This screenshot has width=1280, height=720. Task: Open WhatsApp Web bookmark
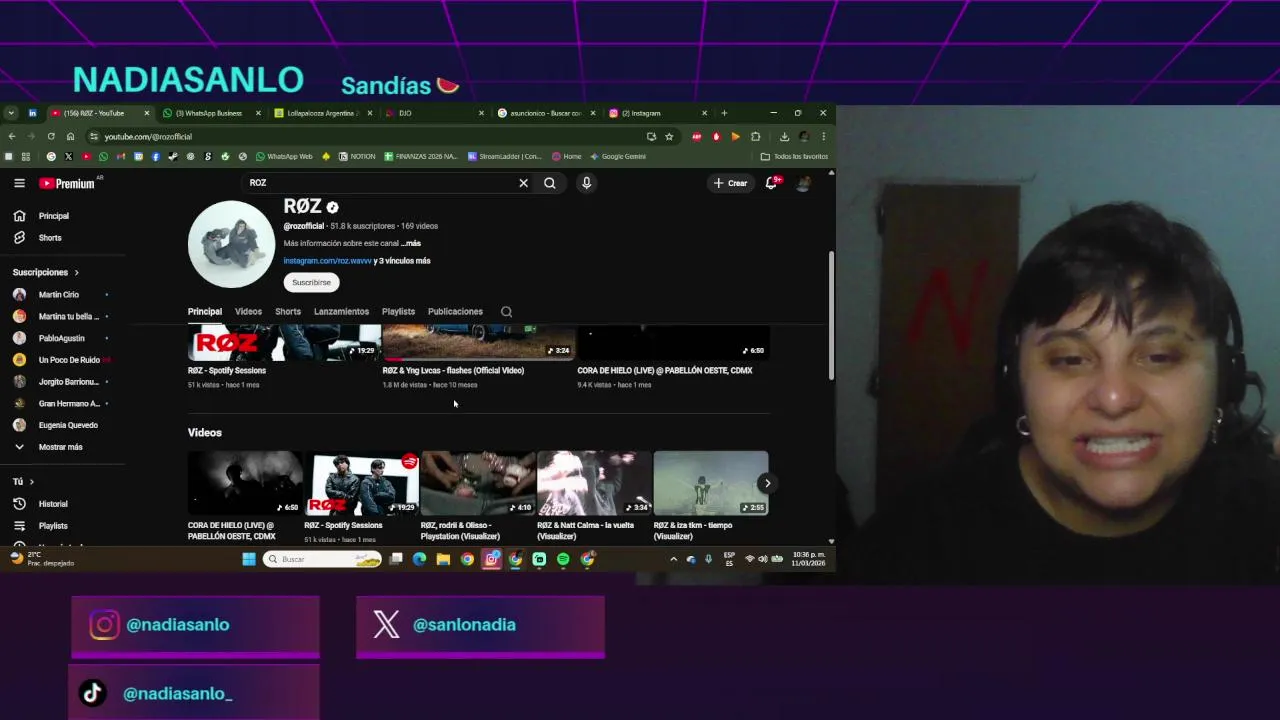pos(284,156)
